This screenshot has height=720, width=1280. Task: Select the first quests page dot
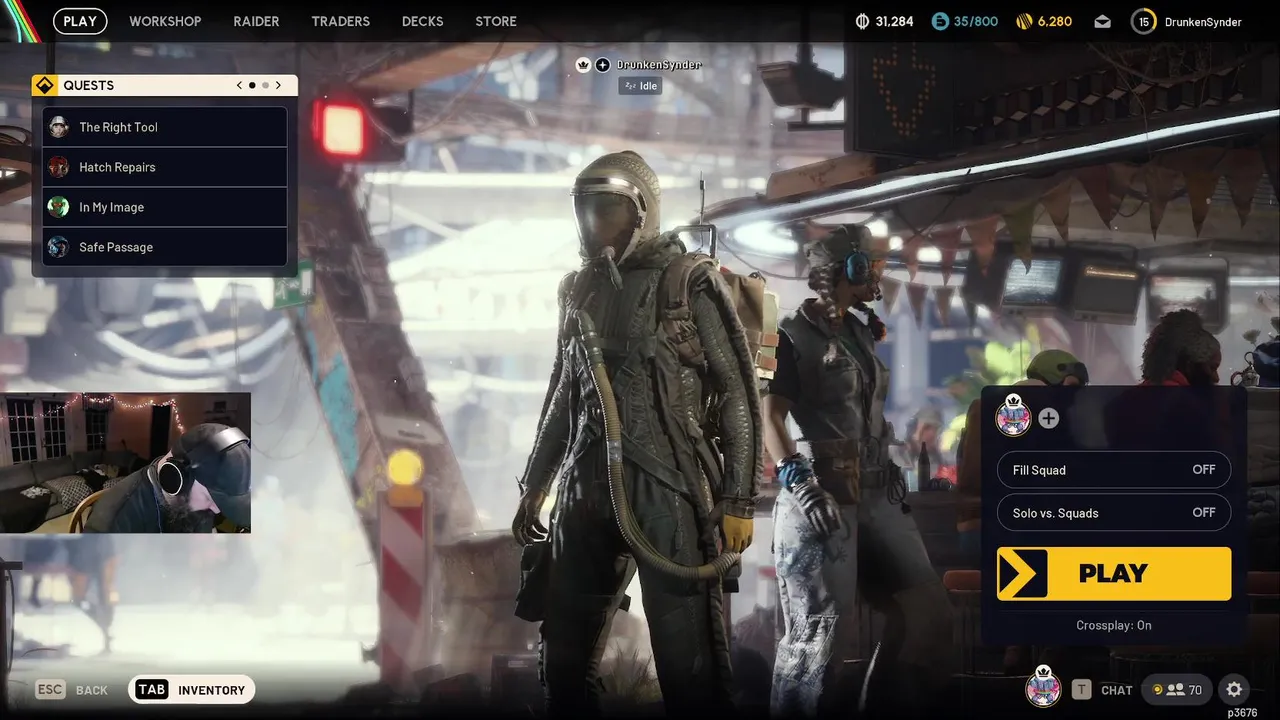click(x=252, y=85)
